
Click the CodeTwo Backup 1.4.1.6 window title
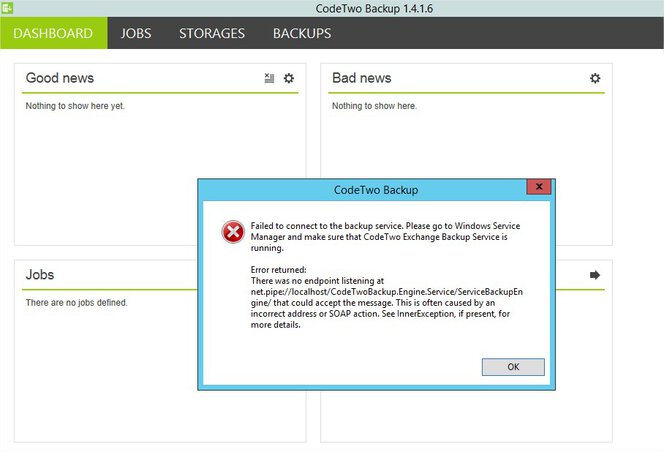pos(374,8)
